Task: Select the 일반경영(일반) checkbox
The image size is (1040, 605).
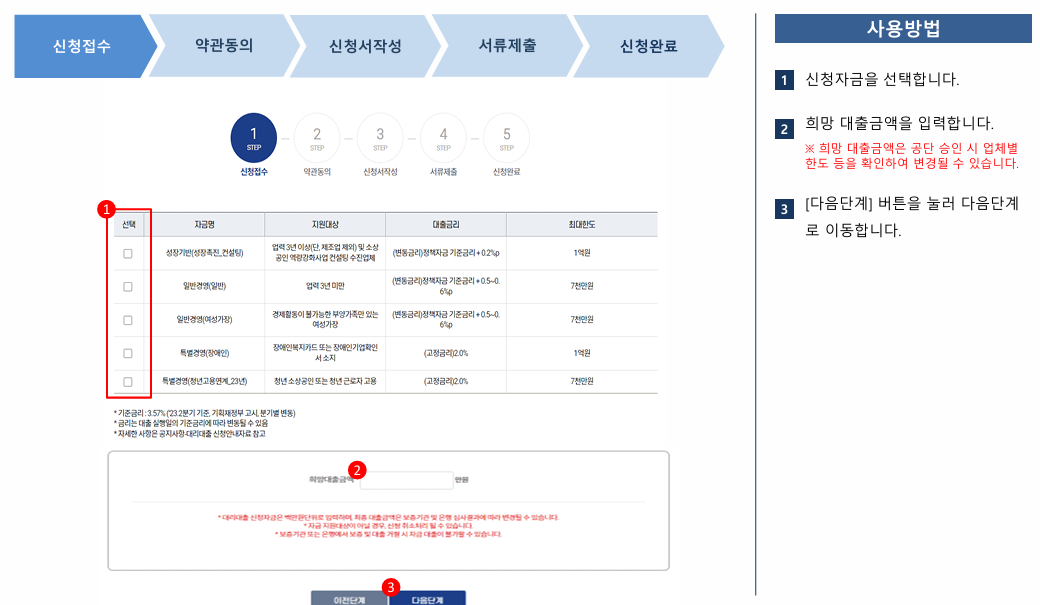Action: pyautogui.click(x=127, y=286)
